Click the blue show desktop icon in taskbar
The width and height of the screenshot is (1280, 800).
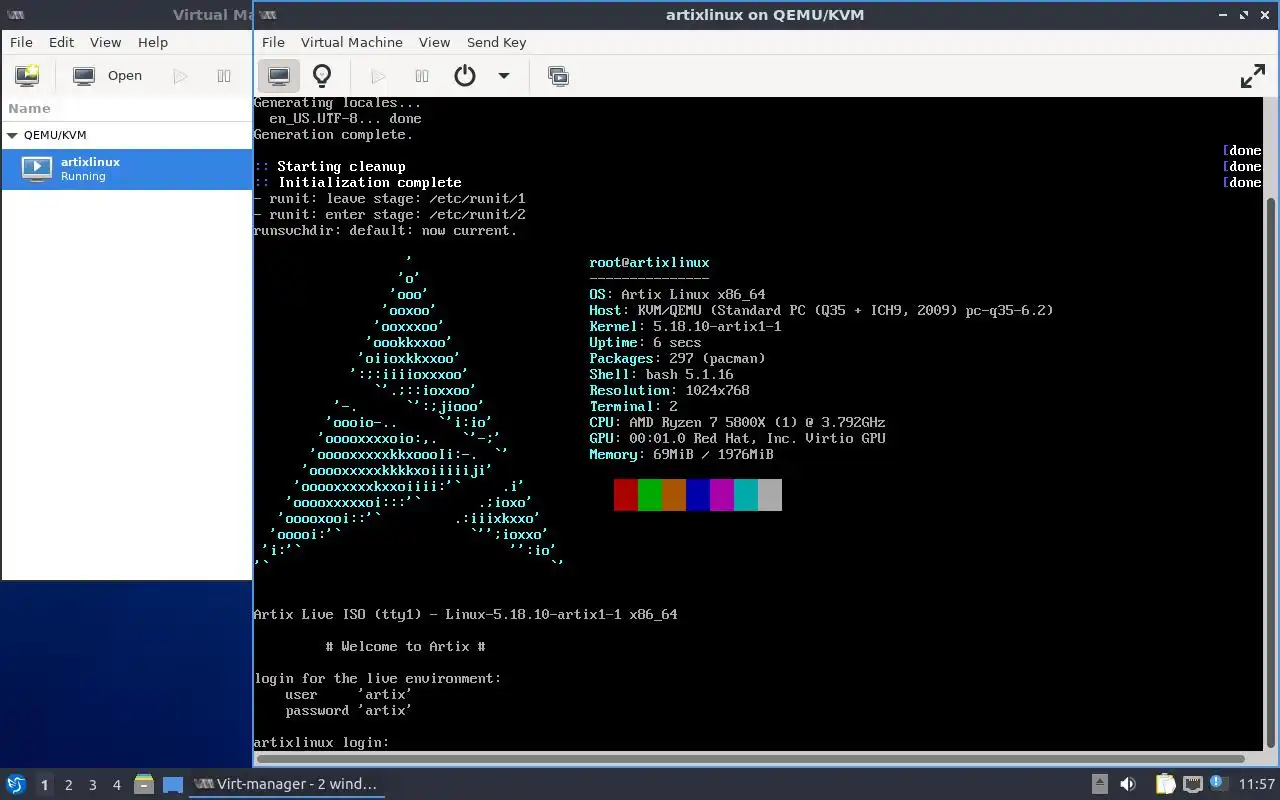point(172,784)
